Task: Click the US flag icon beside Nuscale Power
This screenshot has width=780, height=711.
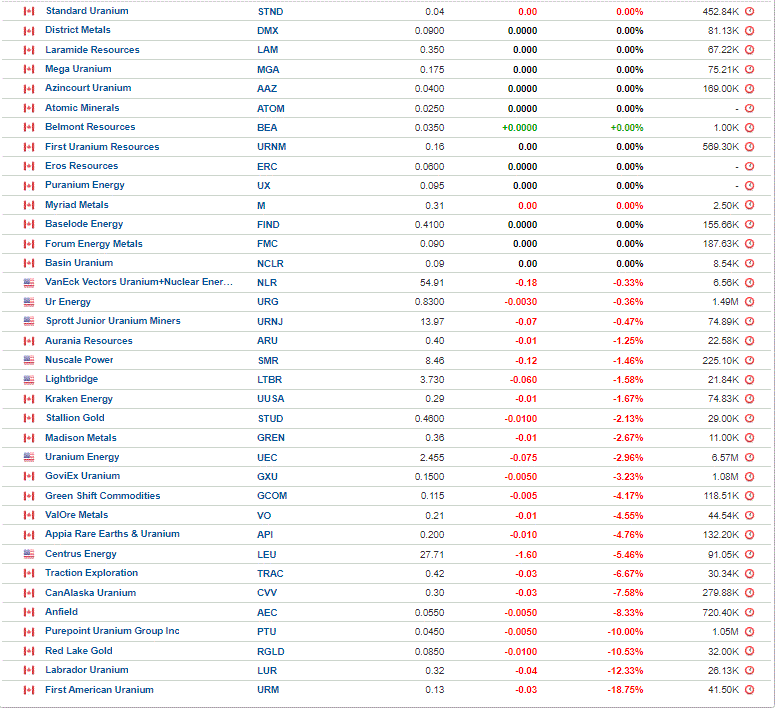Action: [29, 360]
